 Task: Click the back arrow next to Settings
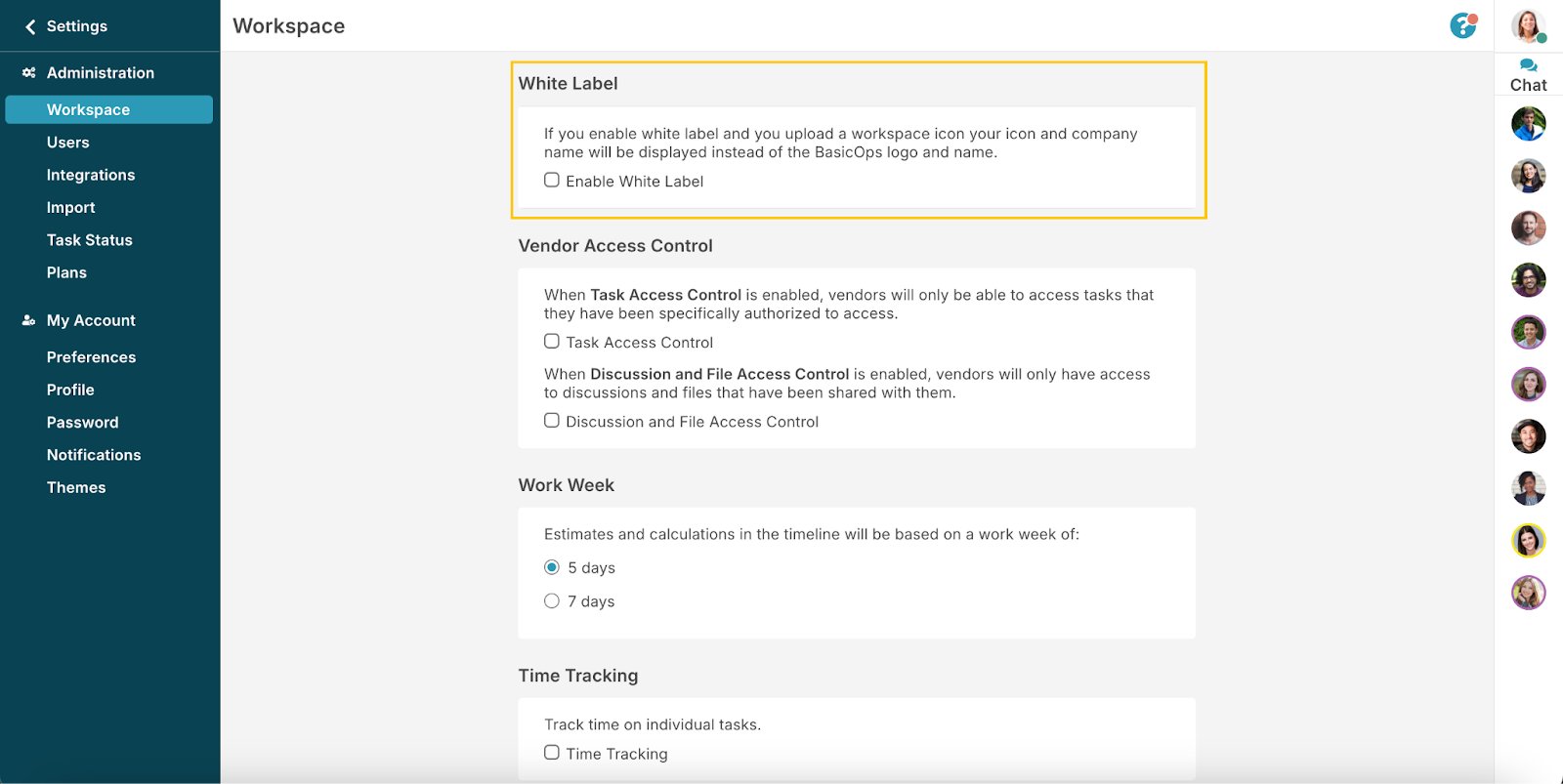click(30, 26)
